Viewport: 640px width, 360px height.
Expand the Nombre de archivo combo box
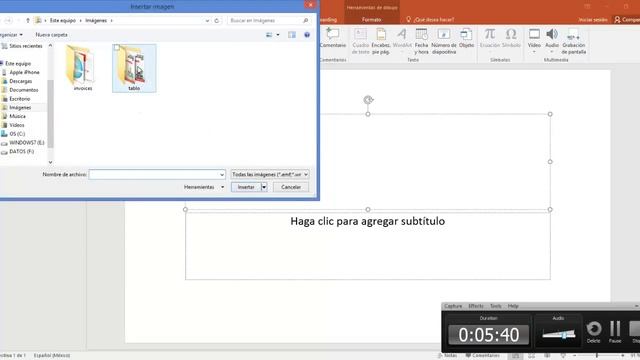point(222,175)
